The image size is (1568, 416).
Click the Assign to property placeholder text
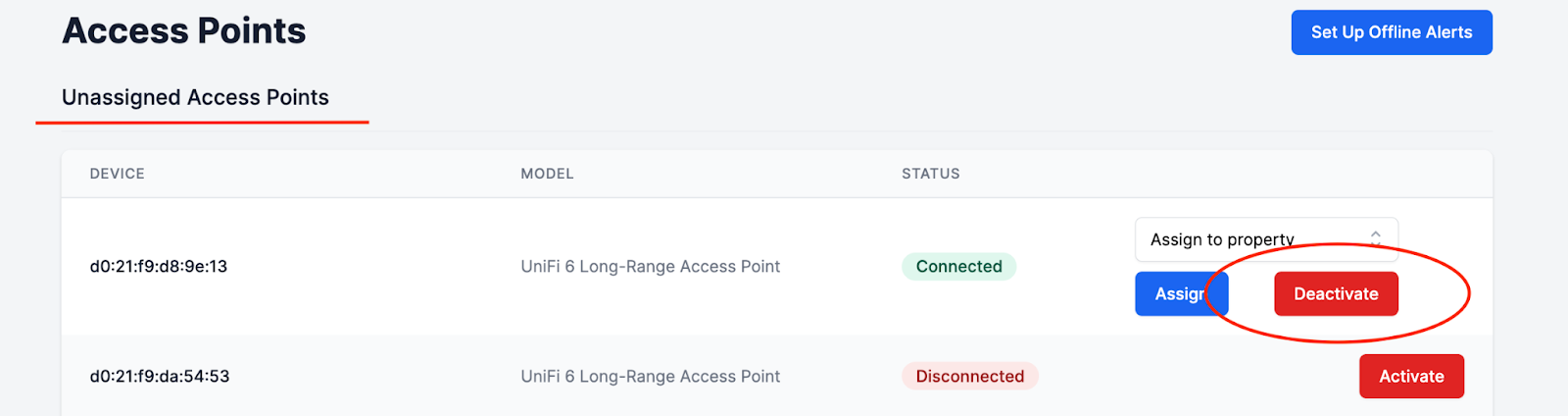pos(1222,239)
